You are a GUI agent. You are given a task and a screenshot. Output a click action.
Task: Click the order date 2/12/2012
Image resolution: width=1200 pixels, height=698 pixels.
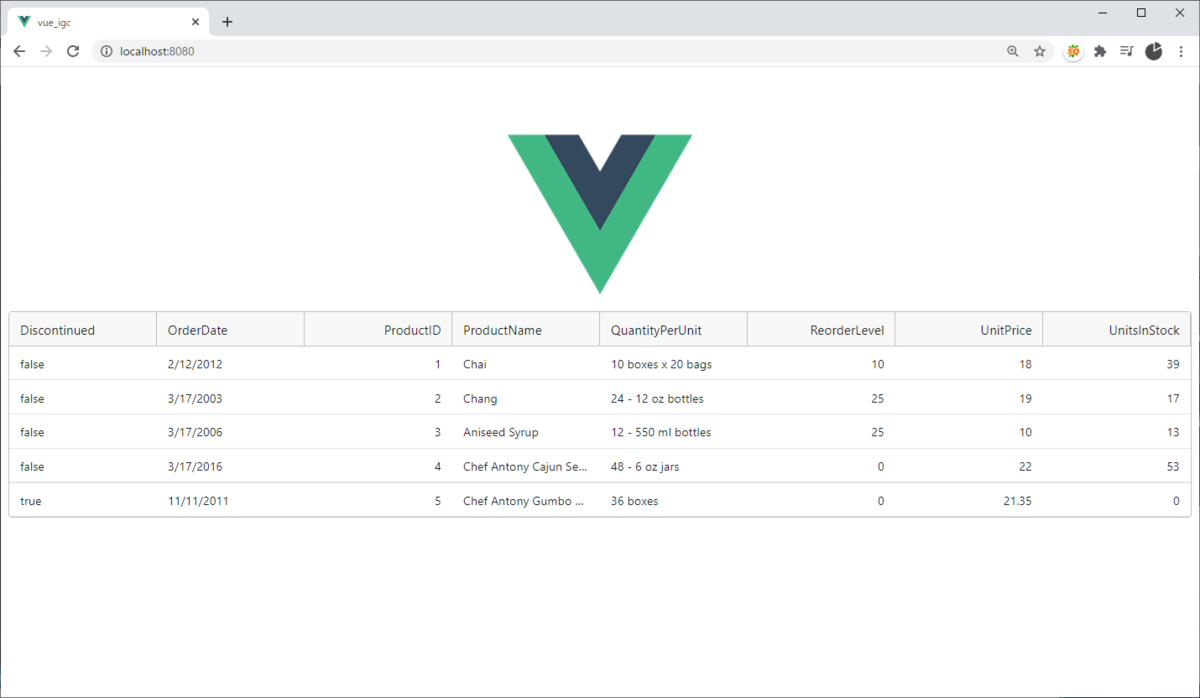point(230,364)
